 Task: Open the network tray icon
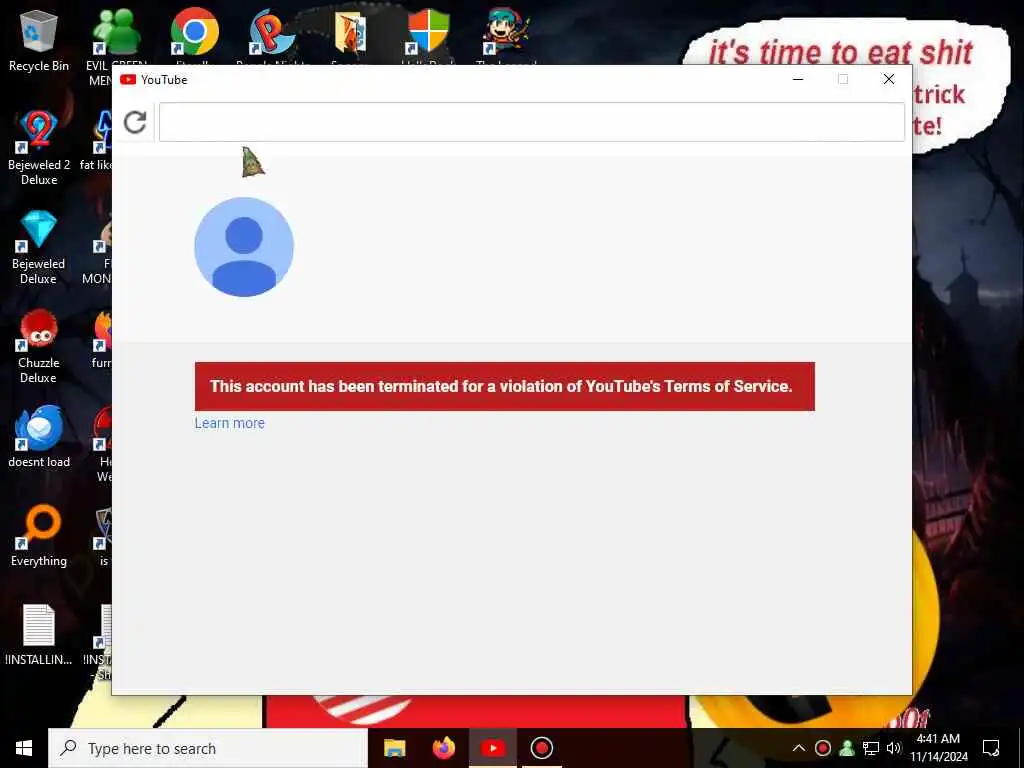point(871,748)
